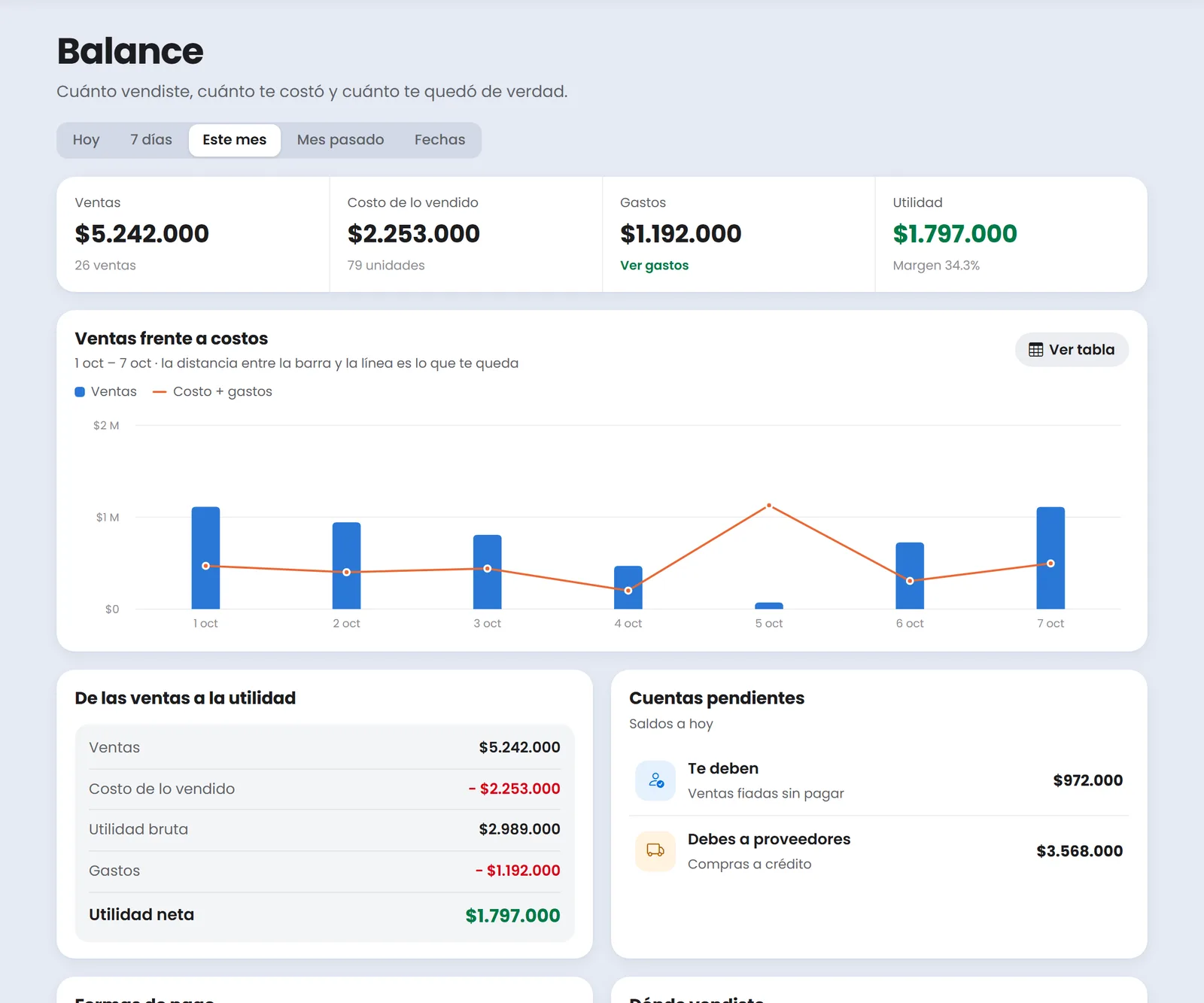Click the Ventas frente a costos heading

172,339
